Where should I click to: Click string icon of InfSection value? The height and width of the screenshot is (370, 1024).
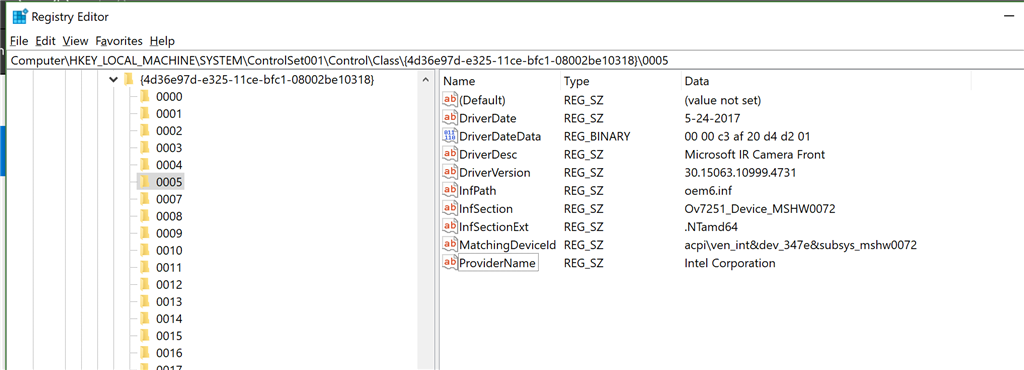coord(450,209)
